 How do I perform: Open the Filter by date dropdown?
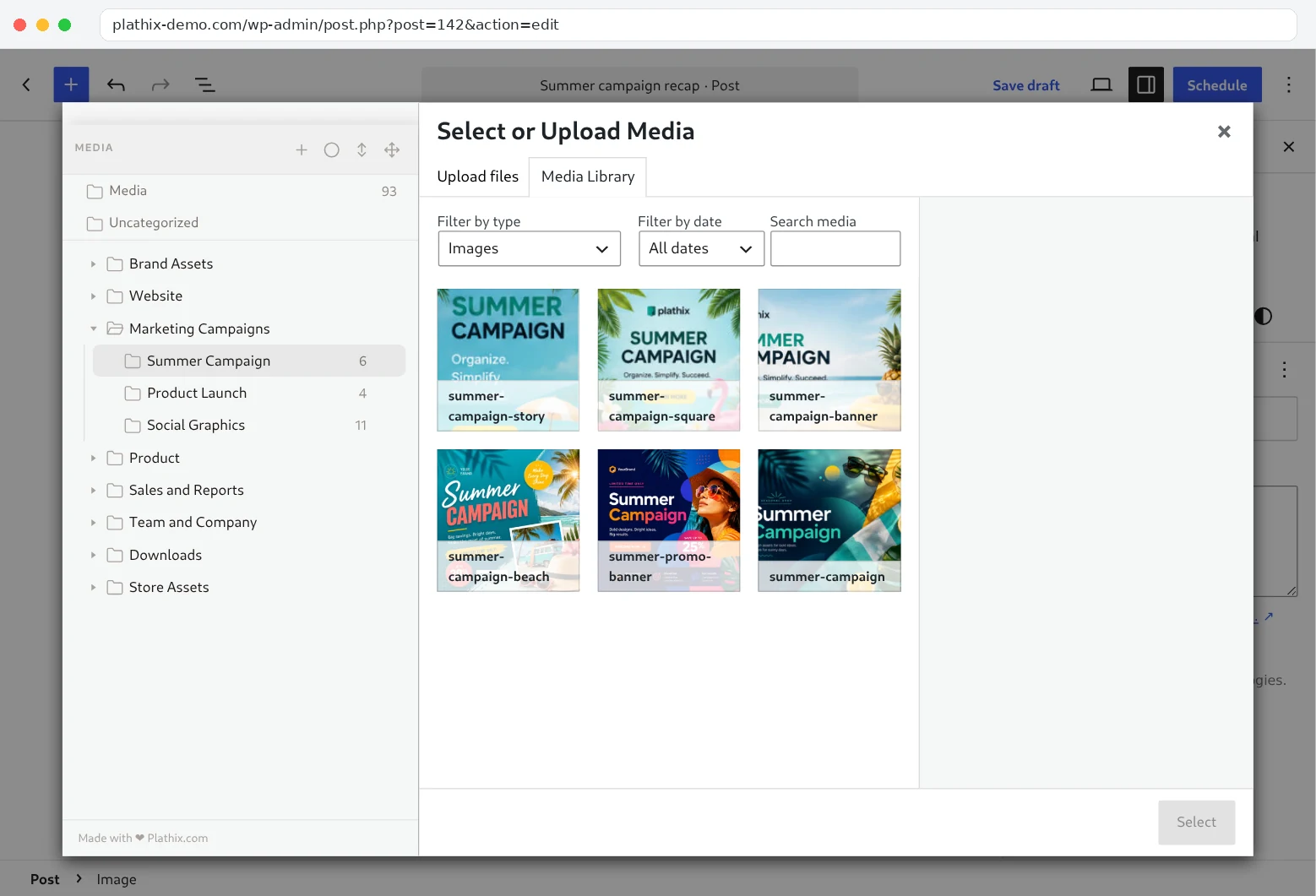coord(701,248)
